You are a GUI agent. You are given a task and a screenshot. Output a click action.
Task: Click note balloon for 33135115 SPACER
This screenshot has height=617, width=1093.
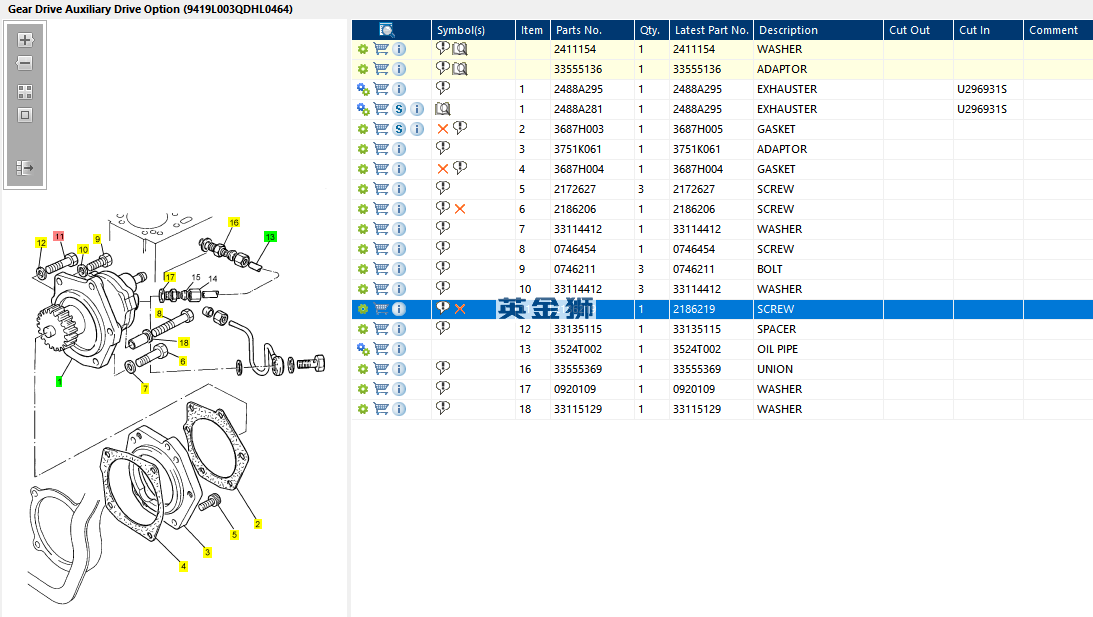coord(443,328)
